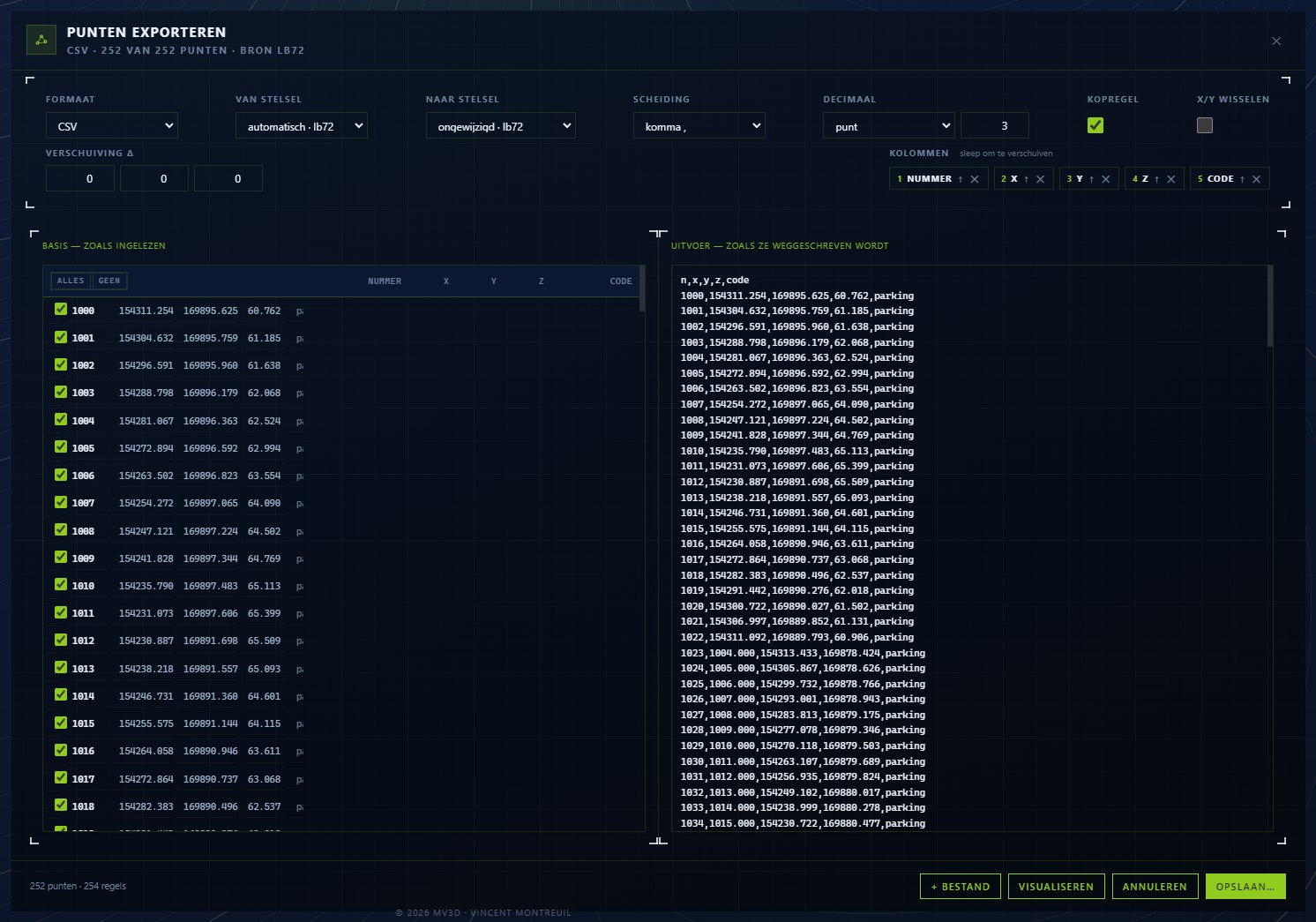
Task: Click the + BESTAND button
Action: click(x=961, y=887)
